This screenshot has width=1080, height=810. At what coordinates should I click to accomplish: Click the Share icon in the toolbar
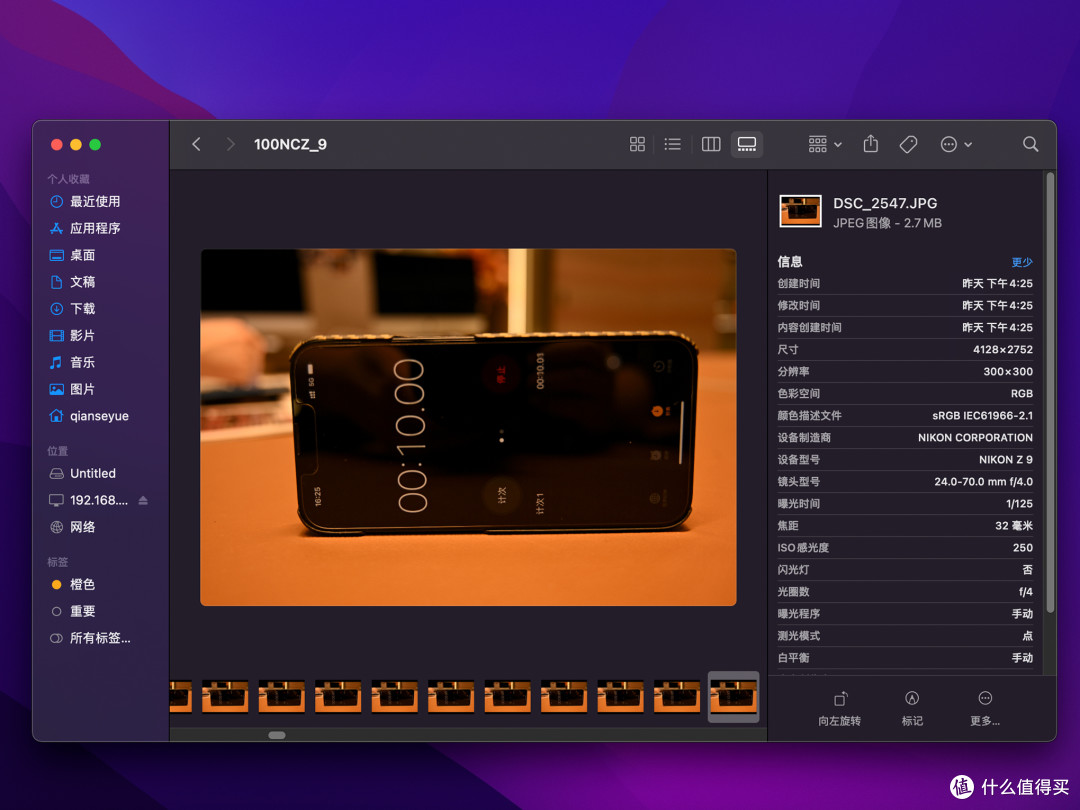tap(871, 143)
